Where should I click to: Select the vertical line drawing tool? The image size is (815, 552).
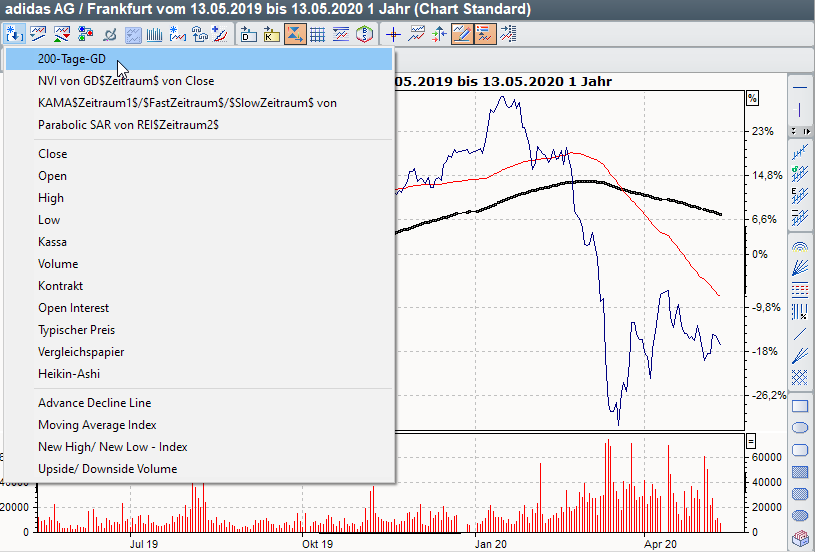coord(799,109)
